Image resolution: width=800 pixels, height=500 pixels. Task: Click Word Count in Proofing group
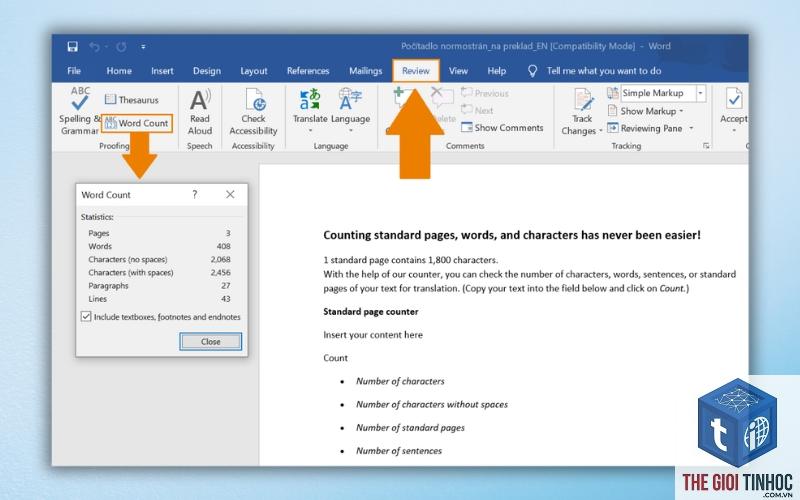coord(137,123)
